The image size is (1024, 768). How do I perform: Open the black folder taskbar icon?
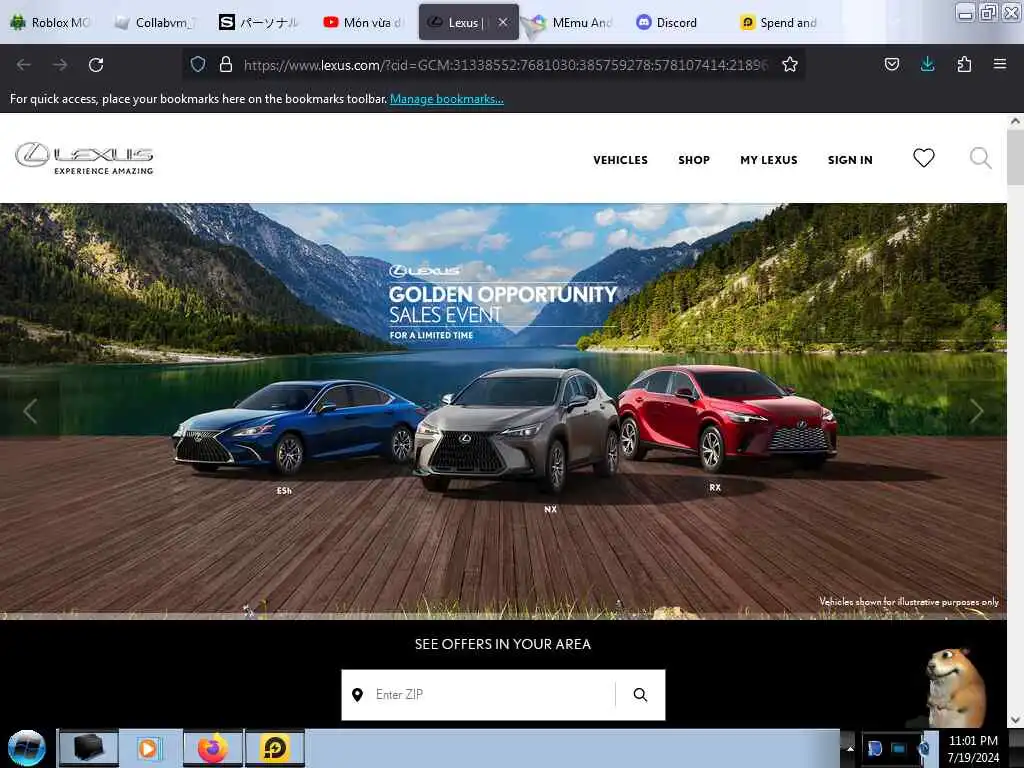pos(89,748)
